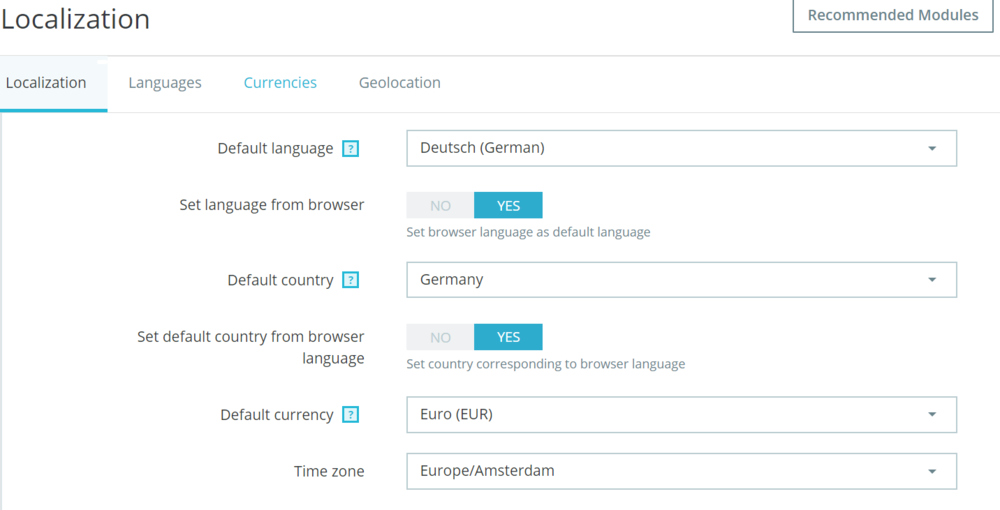This screenshot has width=1000, height=510.
Task: Switch to the Languages tab
Action: click(165, 83)
